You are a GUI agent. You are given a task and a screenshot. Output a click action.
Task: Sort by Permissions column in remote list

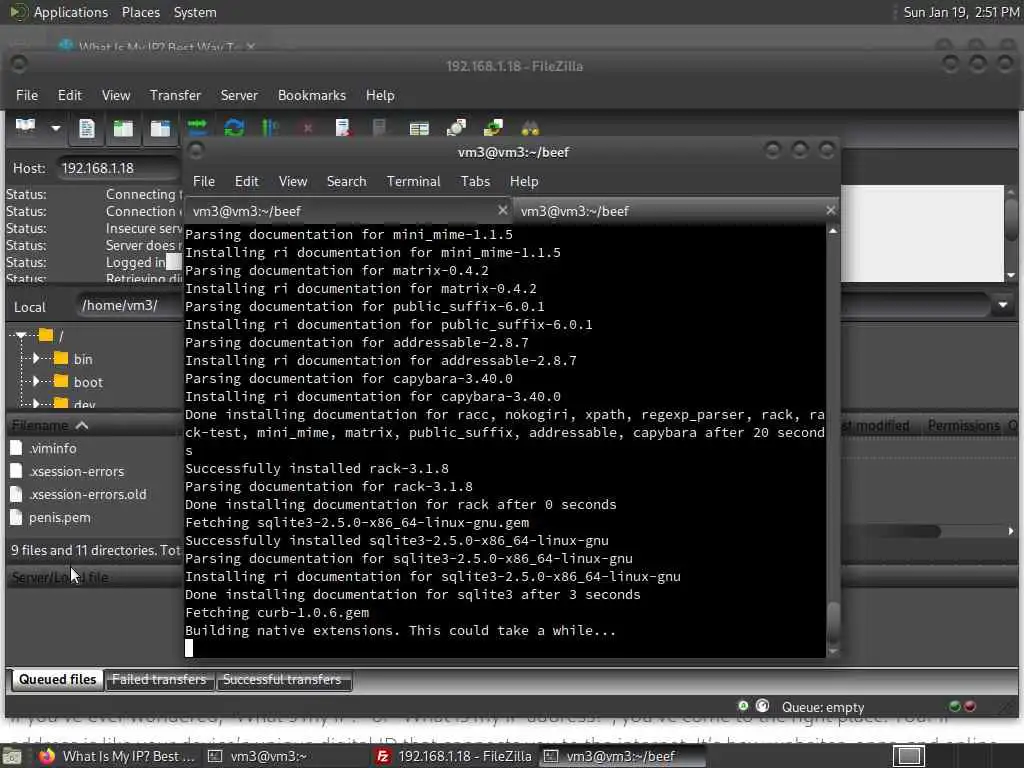point(963,426)
